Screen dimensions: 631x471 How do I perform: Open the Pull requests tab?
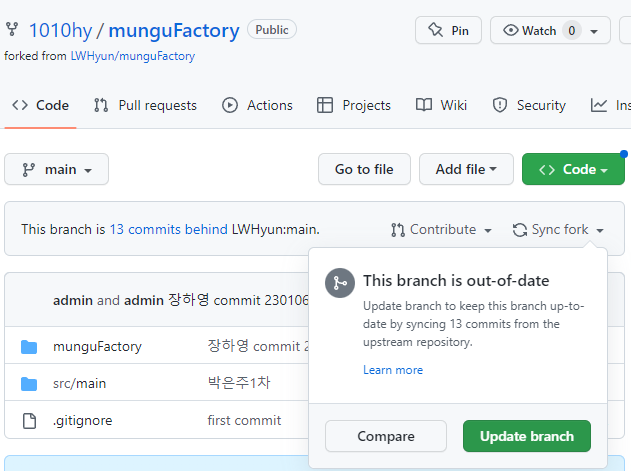point(145,105)
